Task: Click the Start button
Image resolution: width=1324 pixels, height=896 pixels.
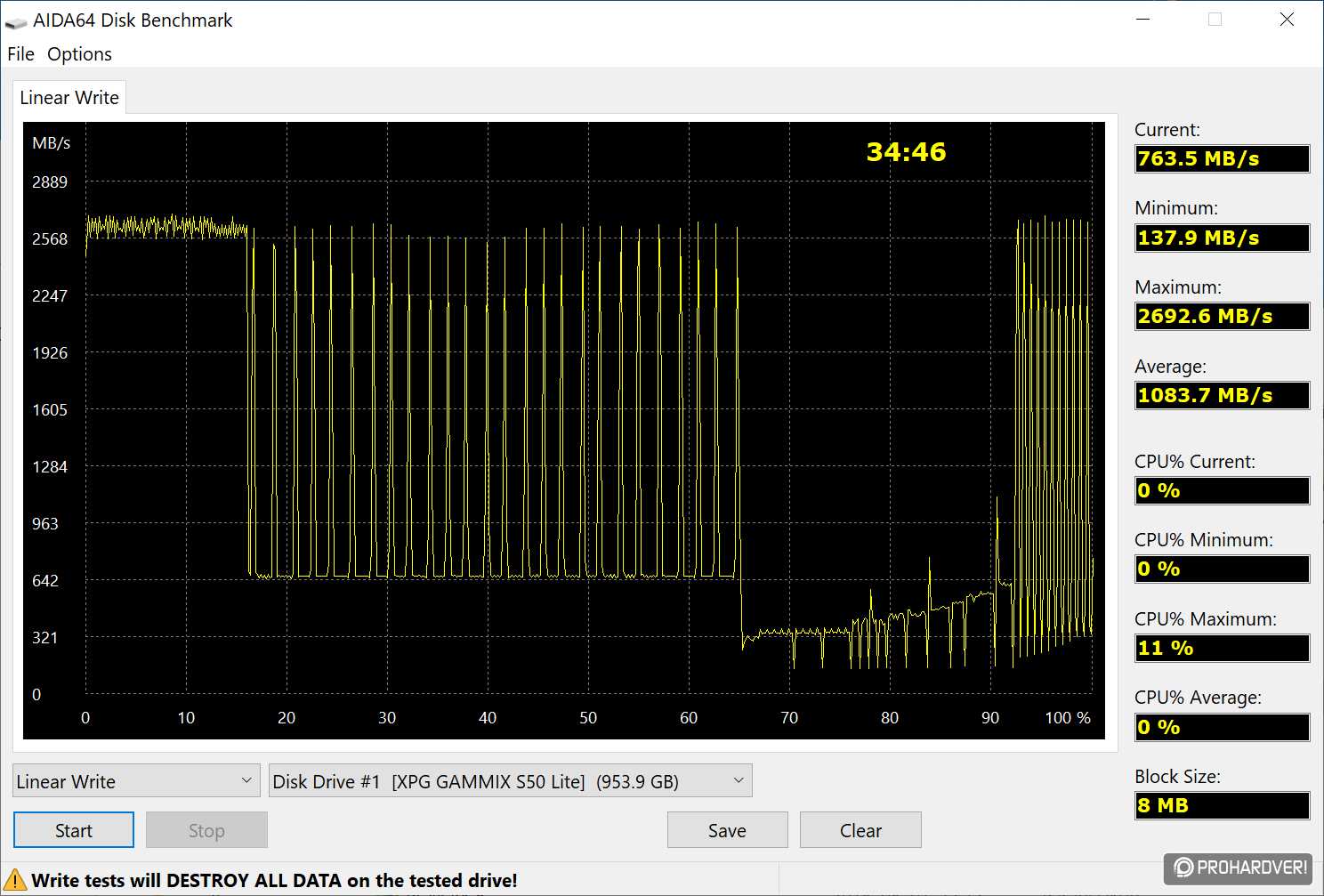Action: tap(74, 830)
